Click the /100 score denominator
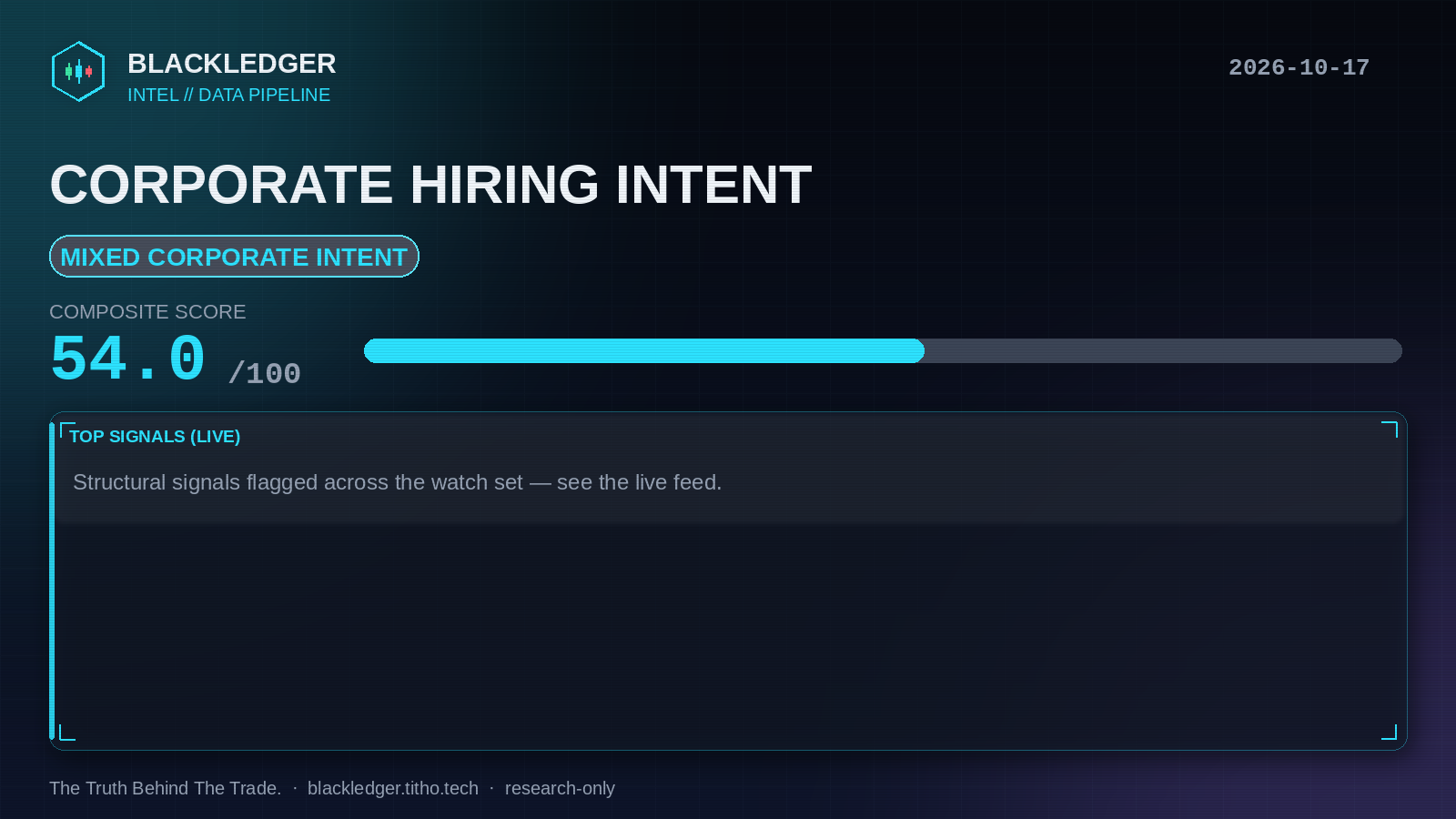This screenshot has height=819, width=1456. click(x=264, y=373)
